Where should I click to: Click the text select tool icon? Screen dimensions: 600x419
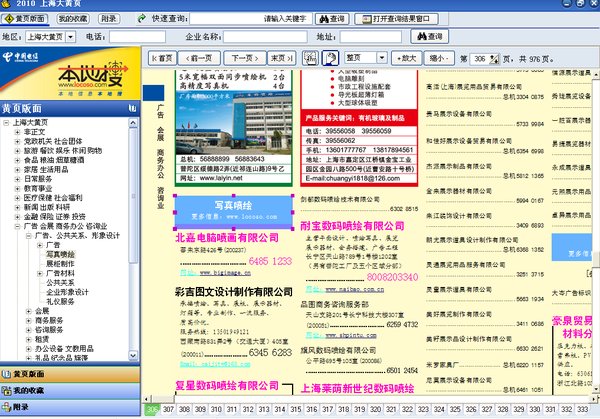tap(310, 59)
